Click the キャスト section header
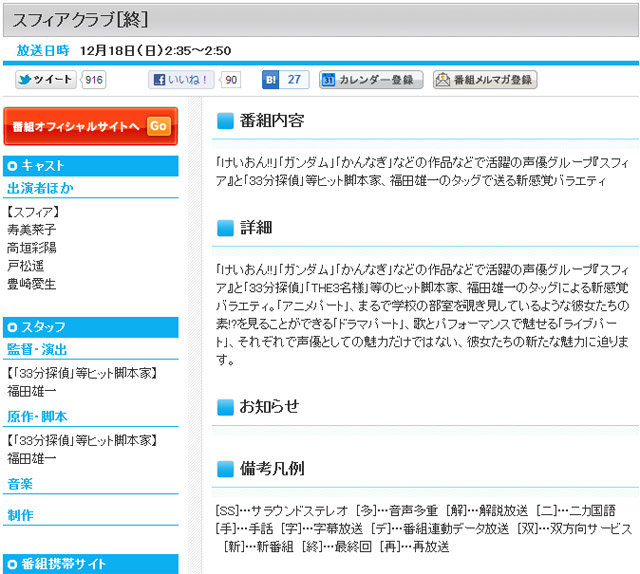640x574 pixels. [91, 166]
